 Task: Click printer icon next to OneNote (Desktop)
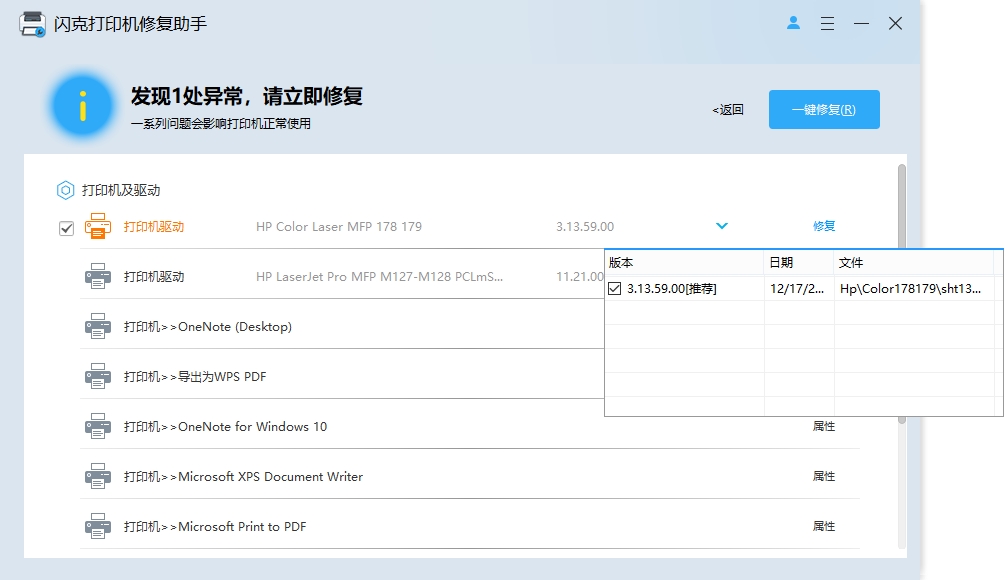98,326
